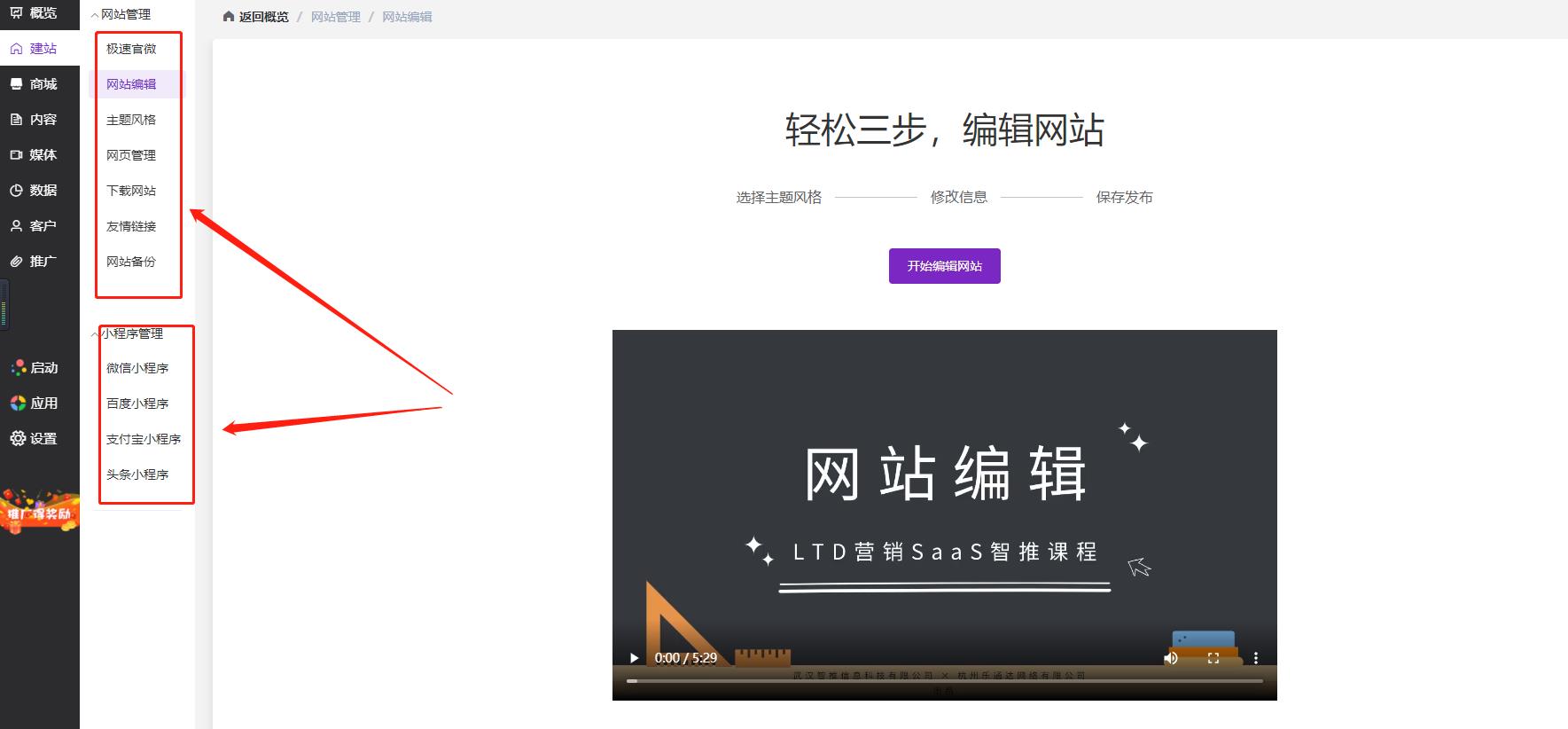Open the 网页管理 menu item
Viewport: 1568px width, 729px height.
click(x=131, y=155)
